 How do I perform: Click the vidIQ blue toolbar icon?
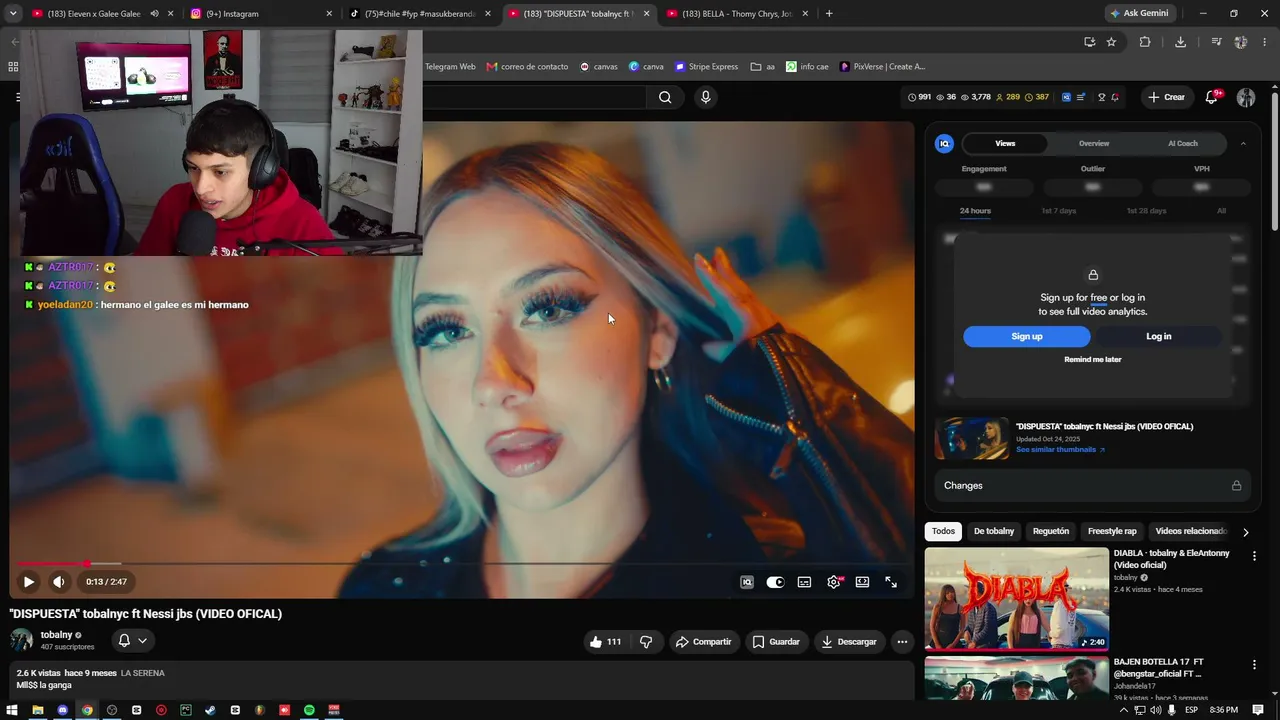pos(1066,97)
